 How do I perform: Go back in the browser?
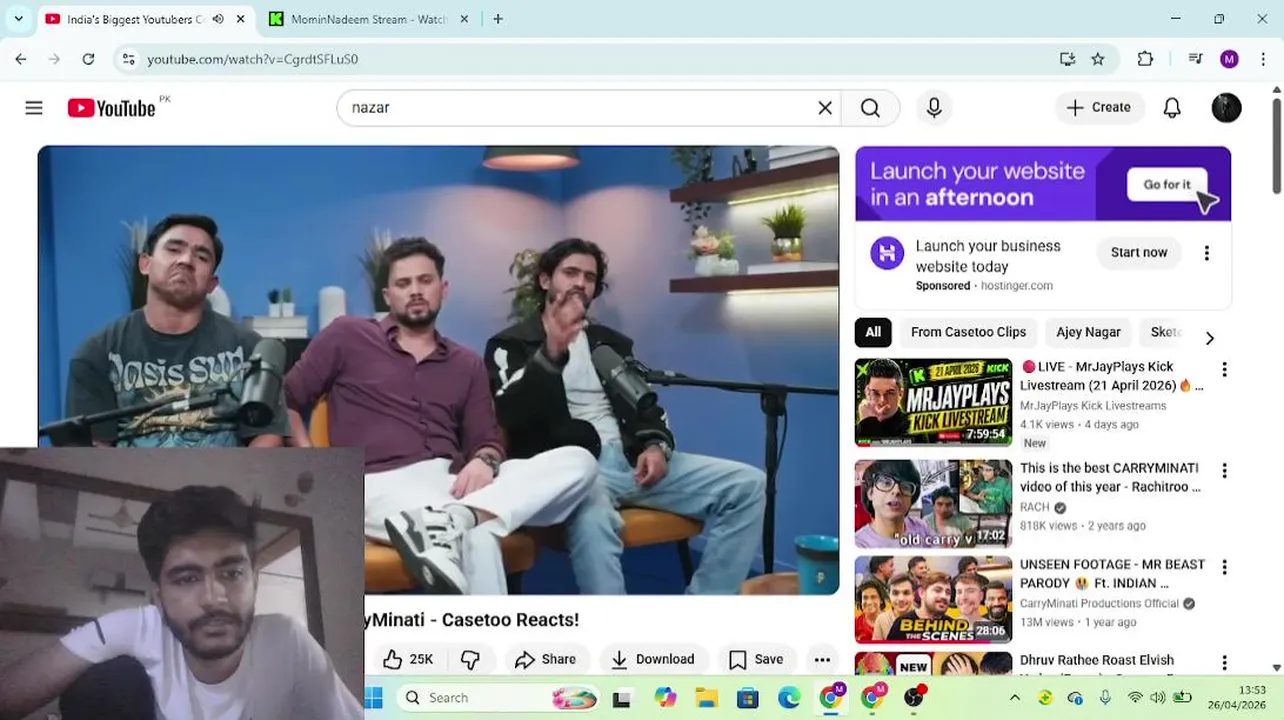[x=21, y=59]
